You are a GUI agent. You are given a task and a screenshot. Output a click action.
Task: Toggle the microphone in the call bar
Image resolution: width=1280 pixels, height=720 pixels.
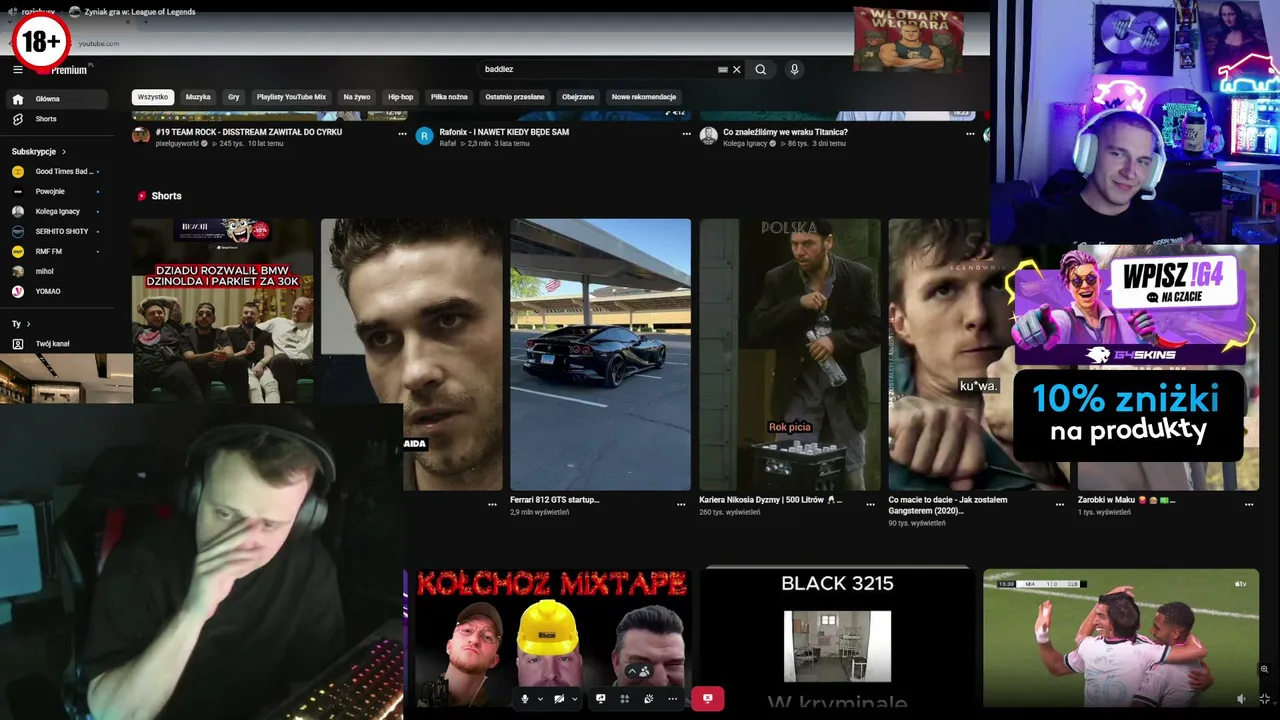click(x=525, y=699)
